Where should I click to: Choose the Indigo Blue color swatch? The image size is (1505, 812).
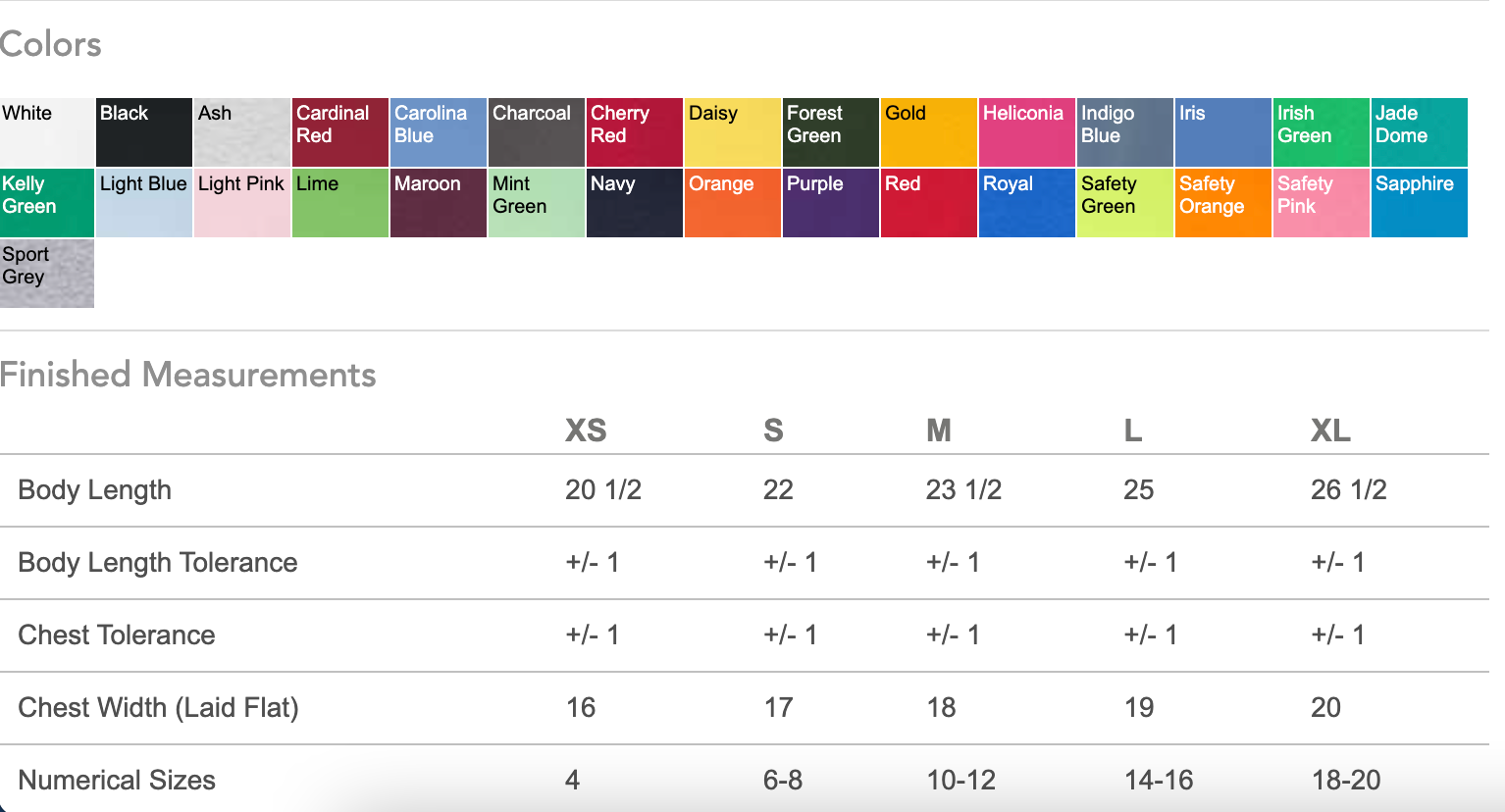click(x=1125, y=132)
